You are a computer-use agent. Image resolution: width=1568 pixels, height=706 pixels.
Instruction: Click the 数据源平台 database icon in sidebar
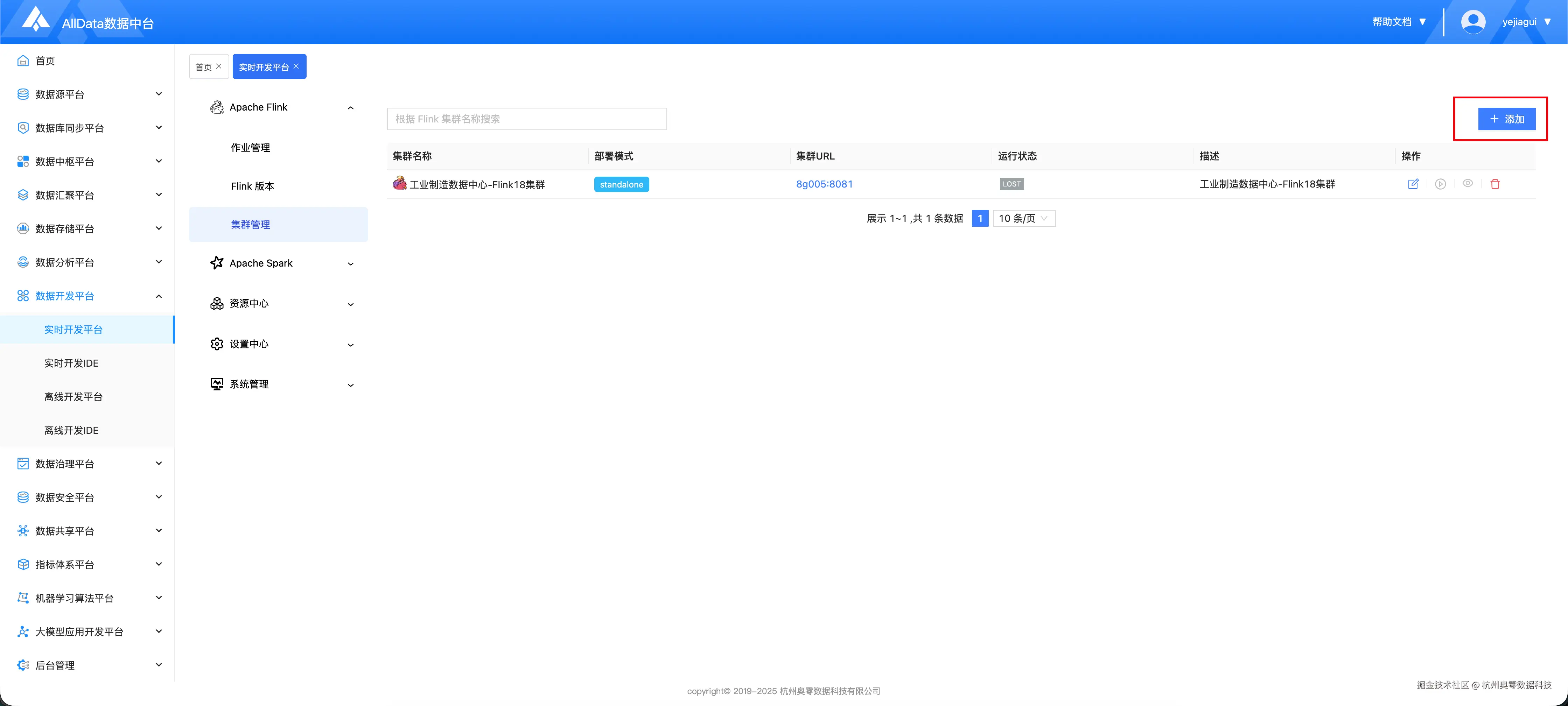[x=22, y=94]
